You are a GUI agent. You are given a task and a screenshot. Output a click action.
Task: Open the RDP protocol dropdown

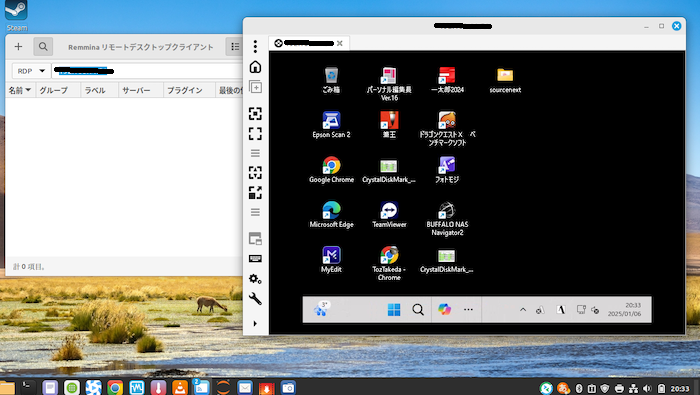tap(31, 71)
